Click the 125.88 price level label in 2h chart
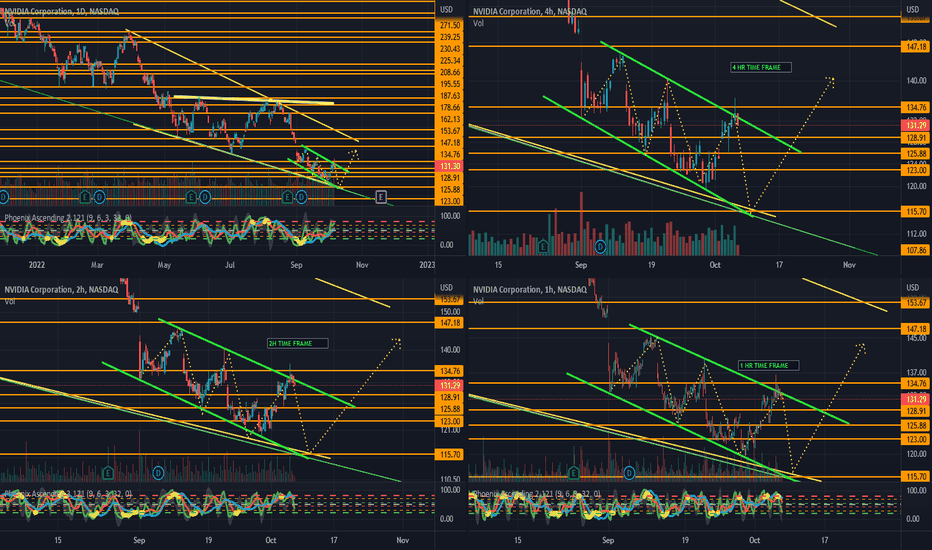The height and width of the screenshot is (550, 932). (x=450, y=409)
